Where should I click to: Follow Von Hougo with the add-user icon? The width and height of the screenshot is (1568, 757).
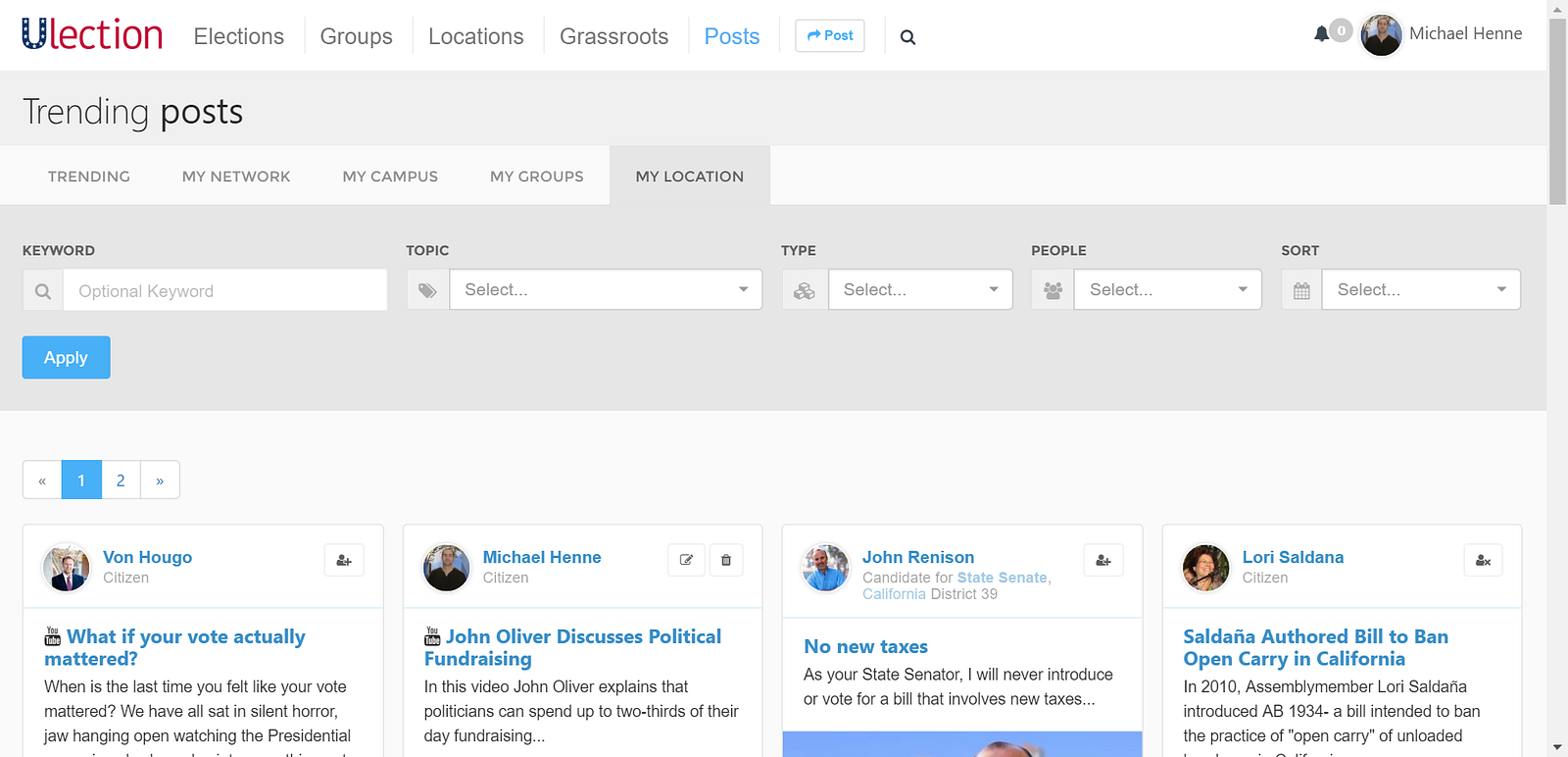coord(344,560)
